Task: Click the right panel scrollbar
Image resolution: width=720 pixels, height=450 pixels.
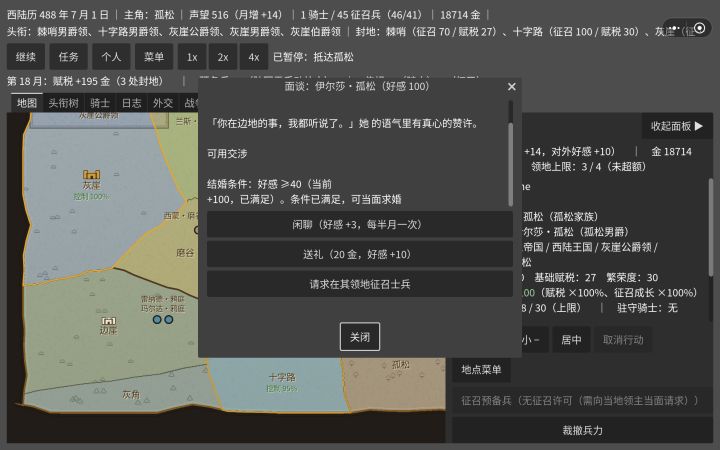Action: tap(710, 227)
